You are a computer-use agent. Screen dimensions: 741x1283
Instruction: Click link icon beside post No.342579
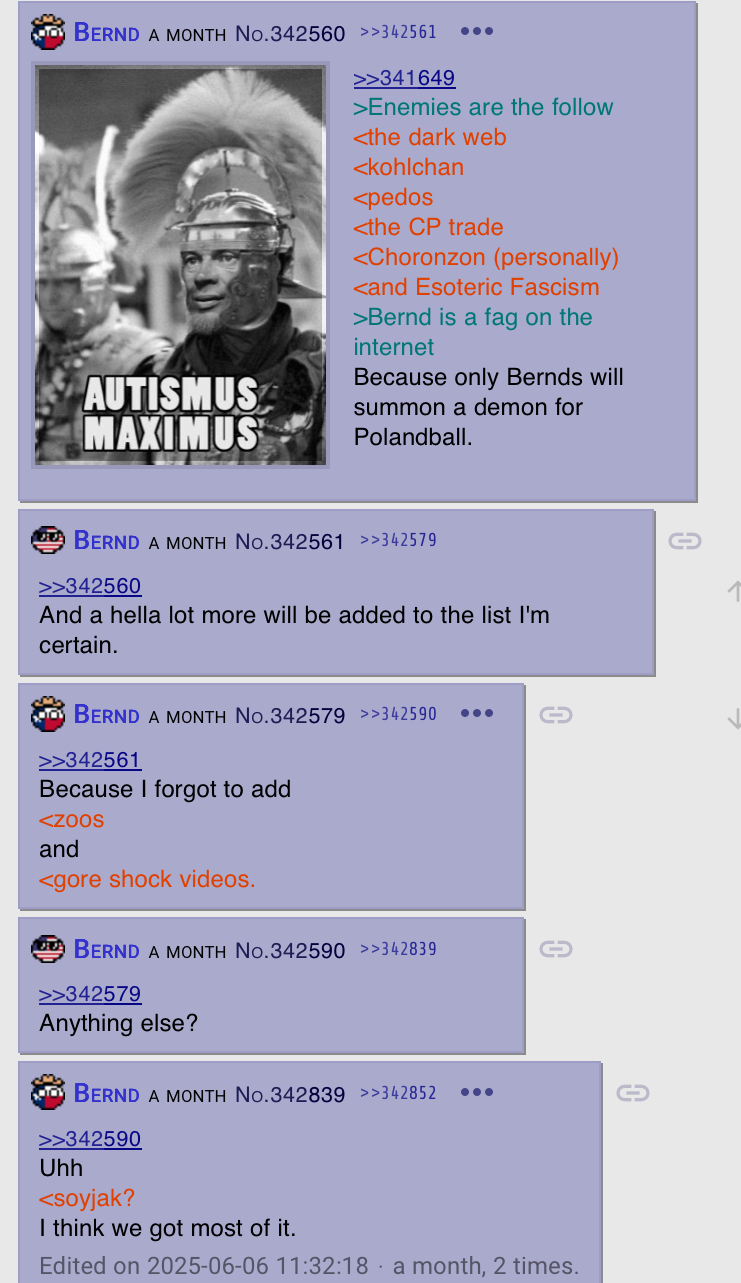click(x=555, y=715)
